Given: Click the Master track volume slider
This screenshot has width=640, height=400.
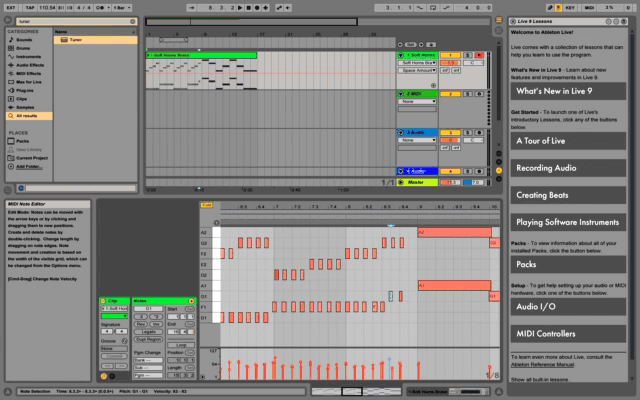Looking at the screenshot, I should pyautogui.click(x=450, y=182).
